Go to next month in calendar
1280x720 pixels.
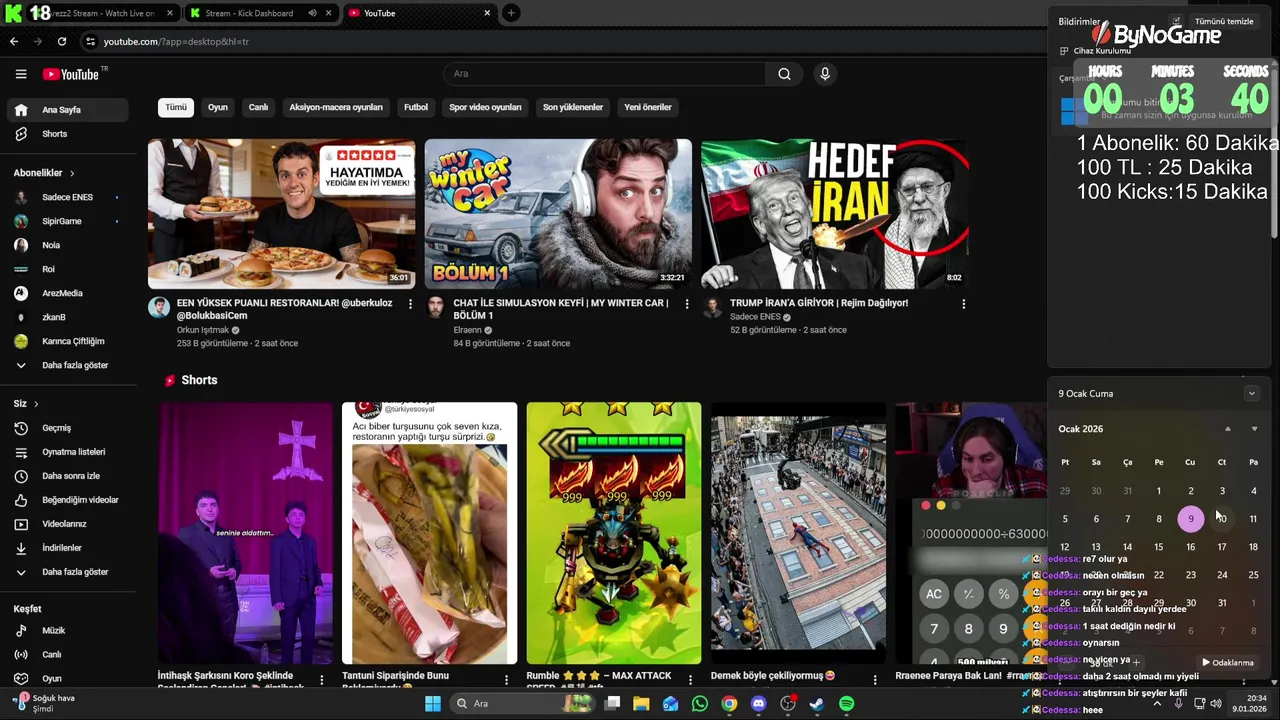(x=1254, y=429)
